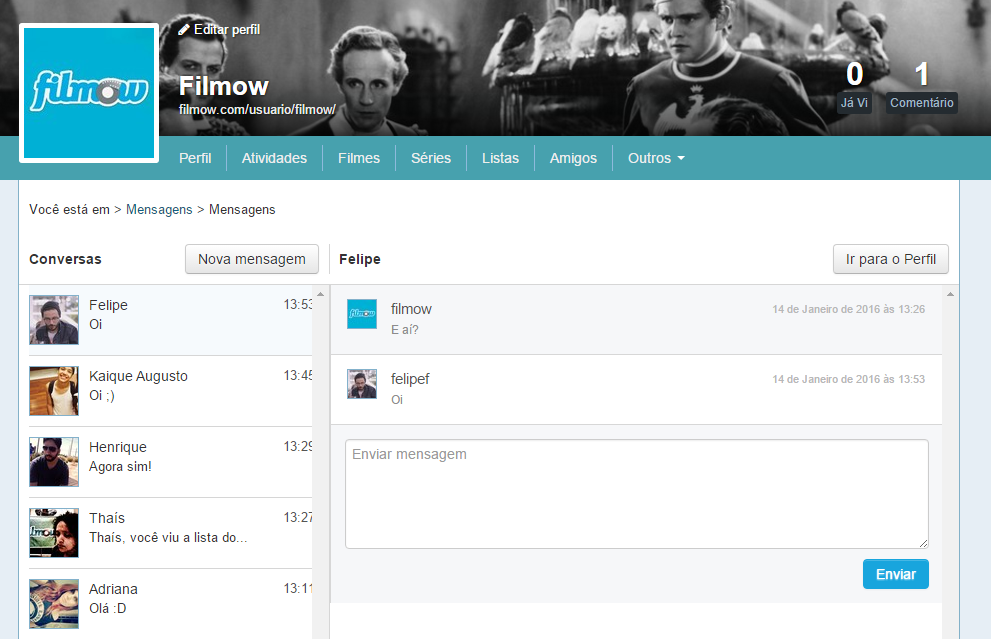Viewport: 991px width, 639px height.
Task: Click the Nova mensagem button
Action: pos(252,259)
